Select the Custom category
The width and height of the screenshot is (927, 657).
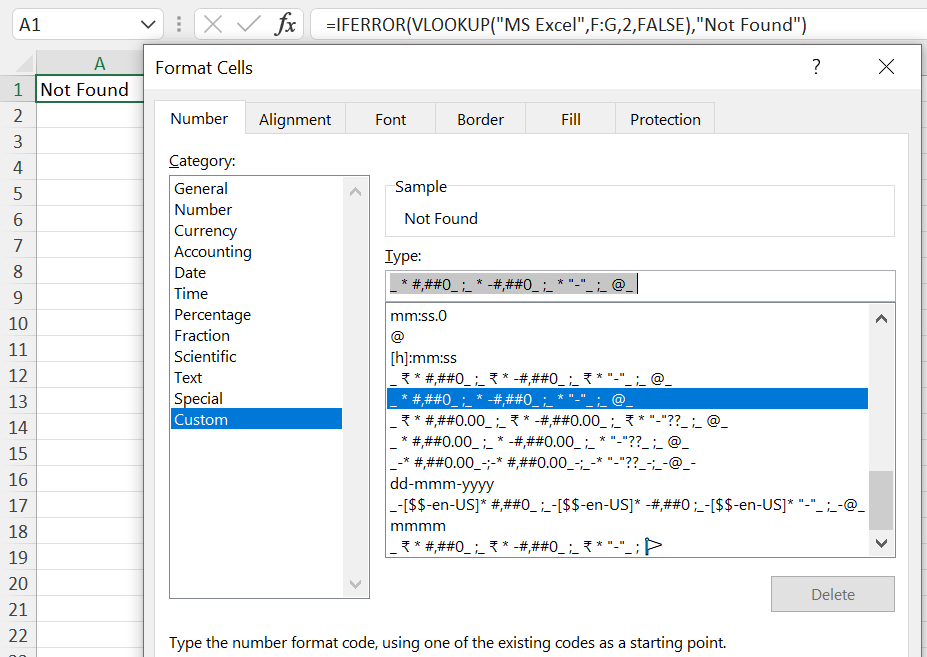pyautogui.click(x=256, y=419)
